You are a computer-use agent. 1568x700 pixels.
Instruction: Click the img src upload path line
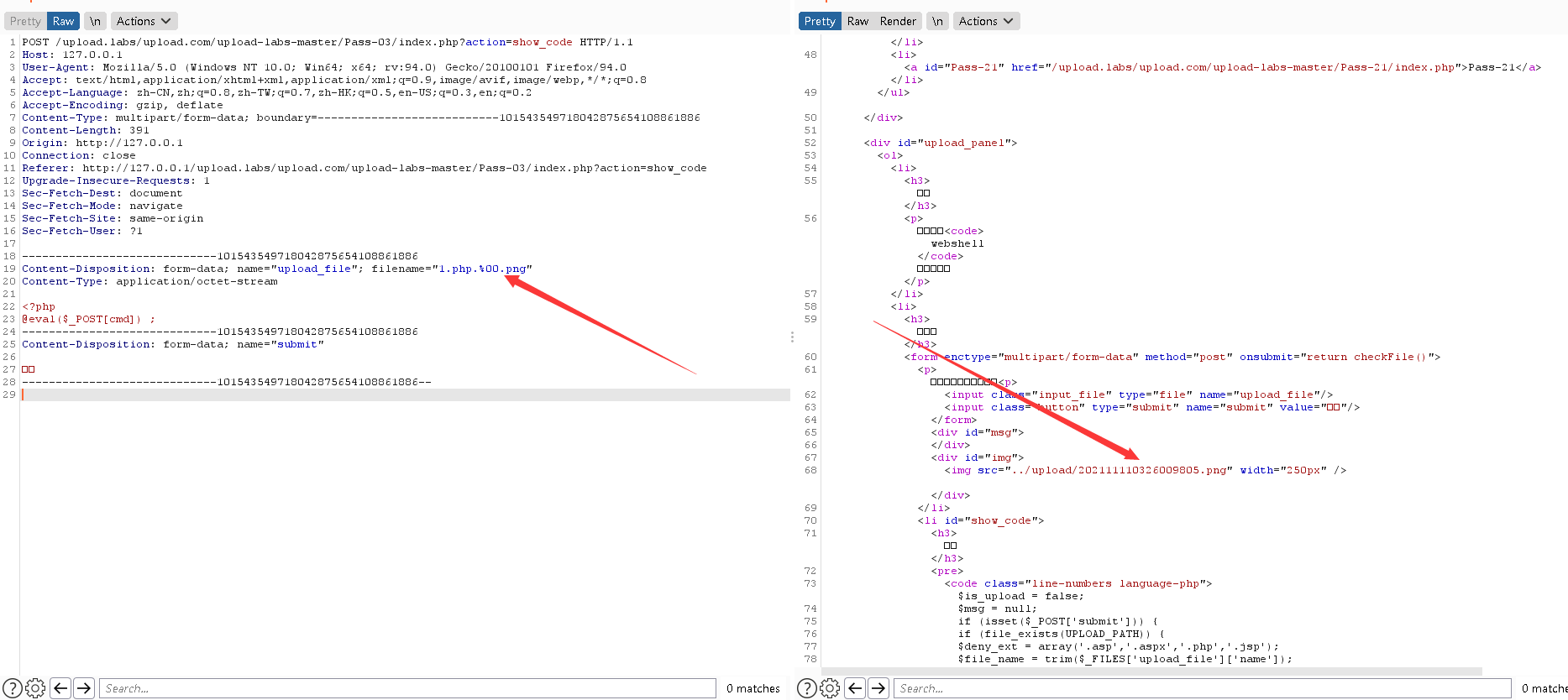pos(1146,470)
